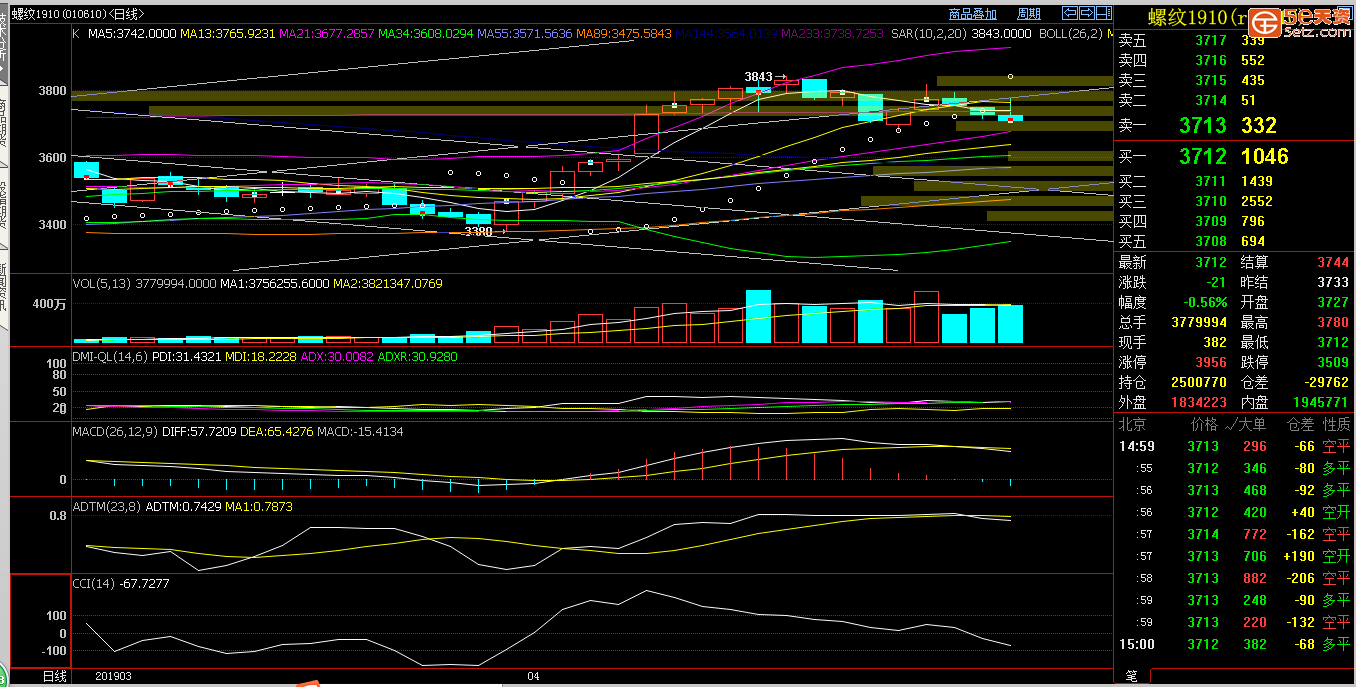Image resolution: width=1356 pixels, height=687 pixels.
Task: Click the 结算 3744 settlement value
Action: pyautogui.click(x=1333, y=262)
